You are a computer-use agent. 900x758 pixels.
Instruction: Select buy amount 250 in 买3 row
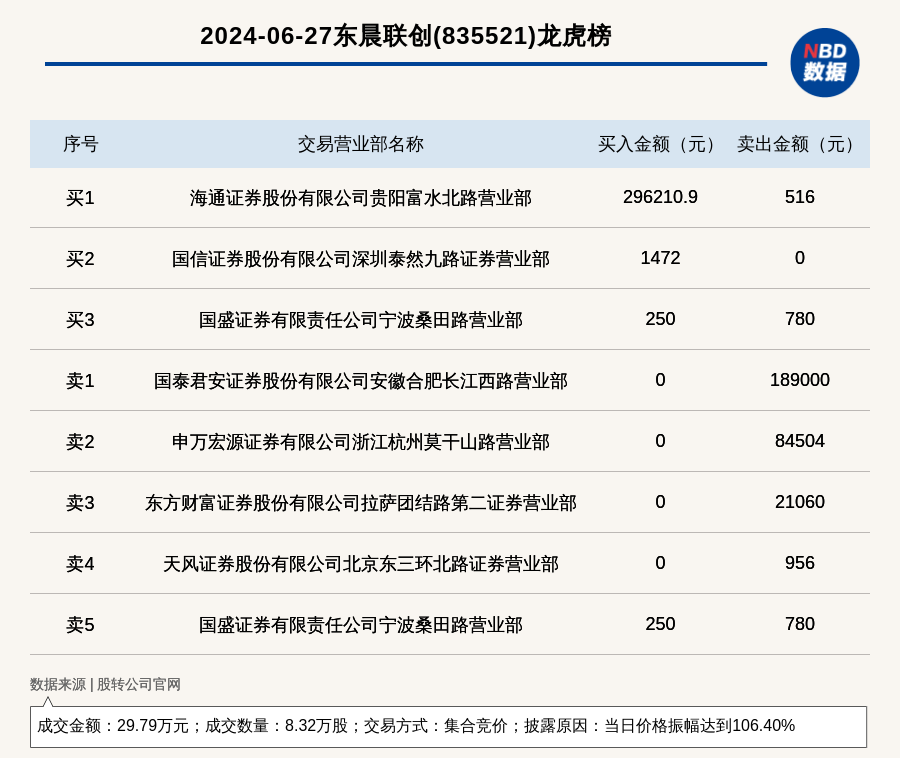coord(660,318)
